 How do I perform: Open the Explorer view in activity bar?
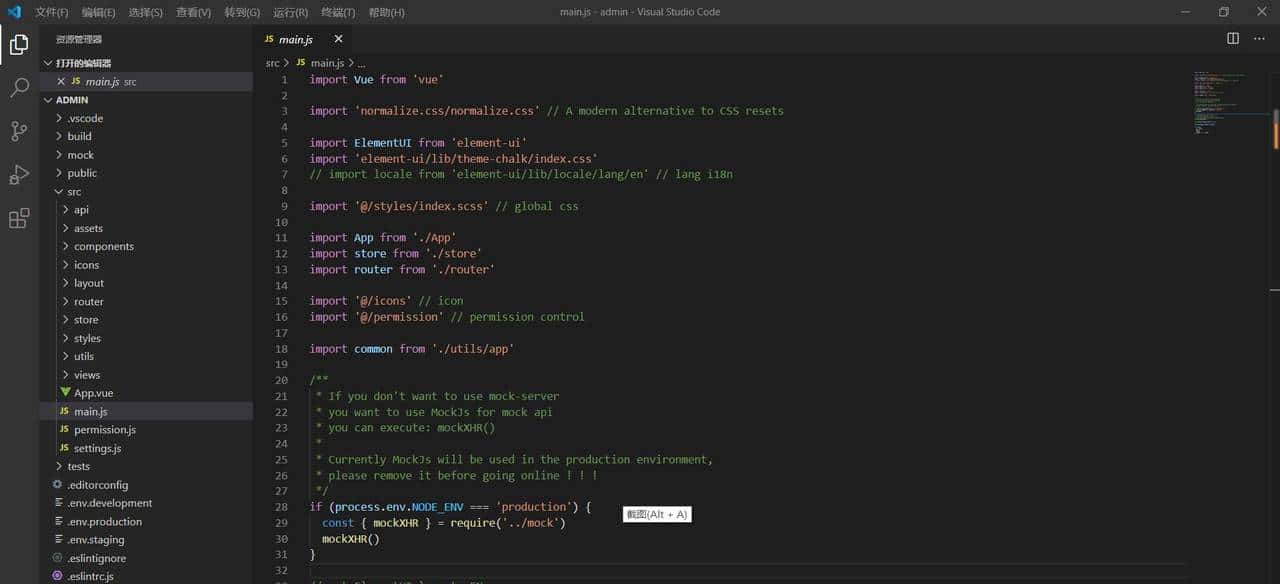pos(18,44)
